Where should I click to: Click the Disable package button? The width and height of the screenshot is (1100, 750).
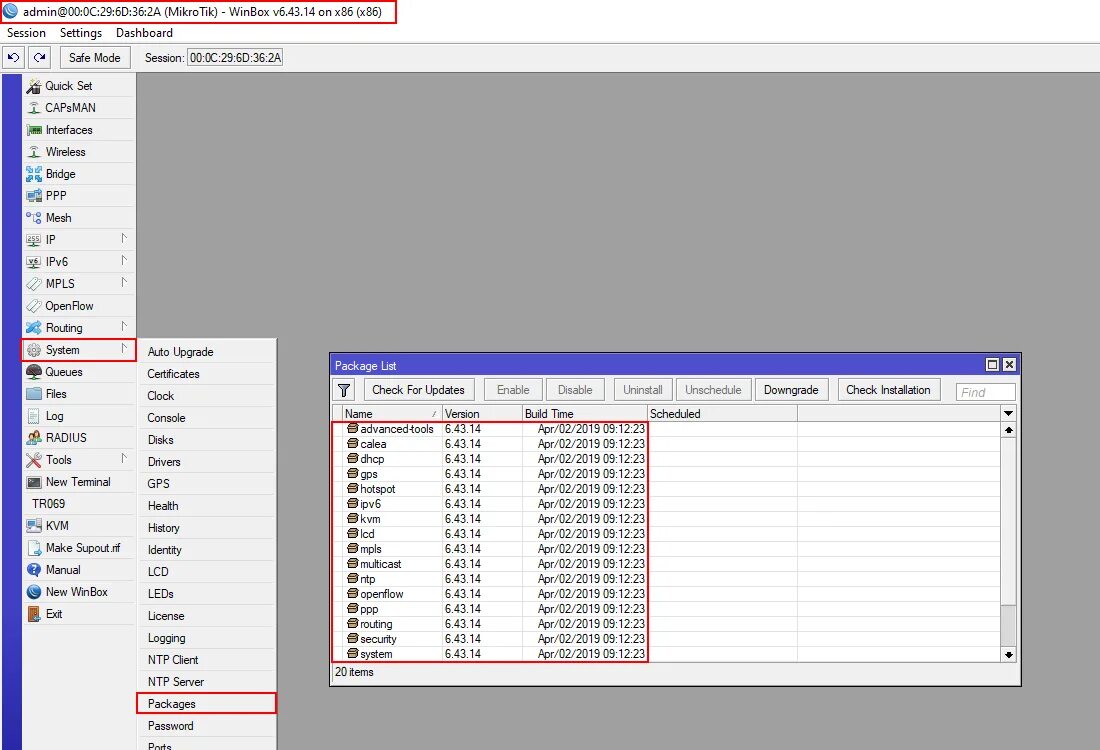click(x=575, y=390)
